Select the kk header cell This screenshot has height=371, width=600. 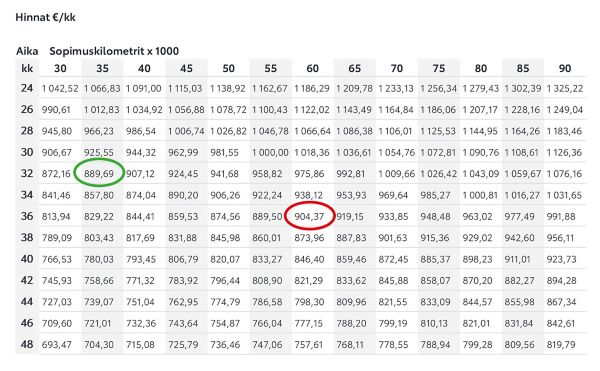click(x=27, y=68)
